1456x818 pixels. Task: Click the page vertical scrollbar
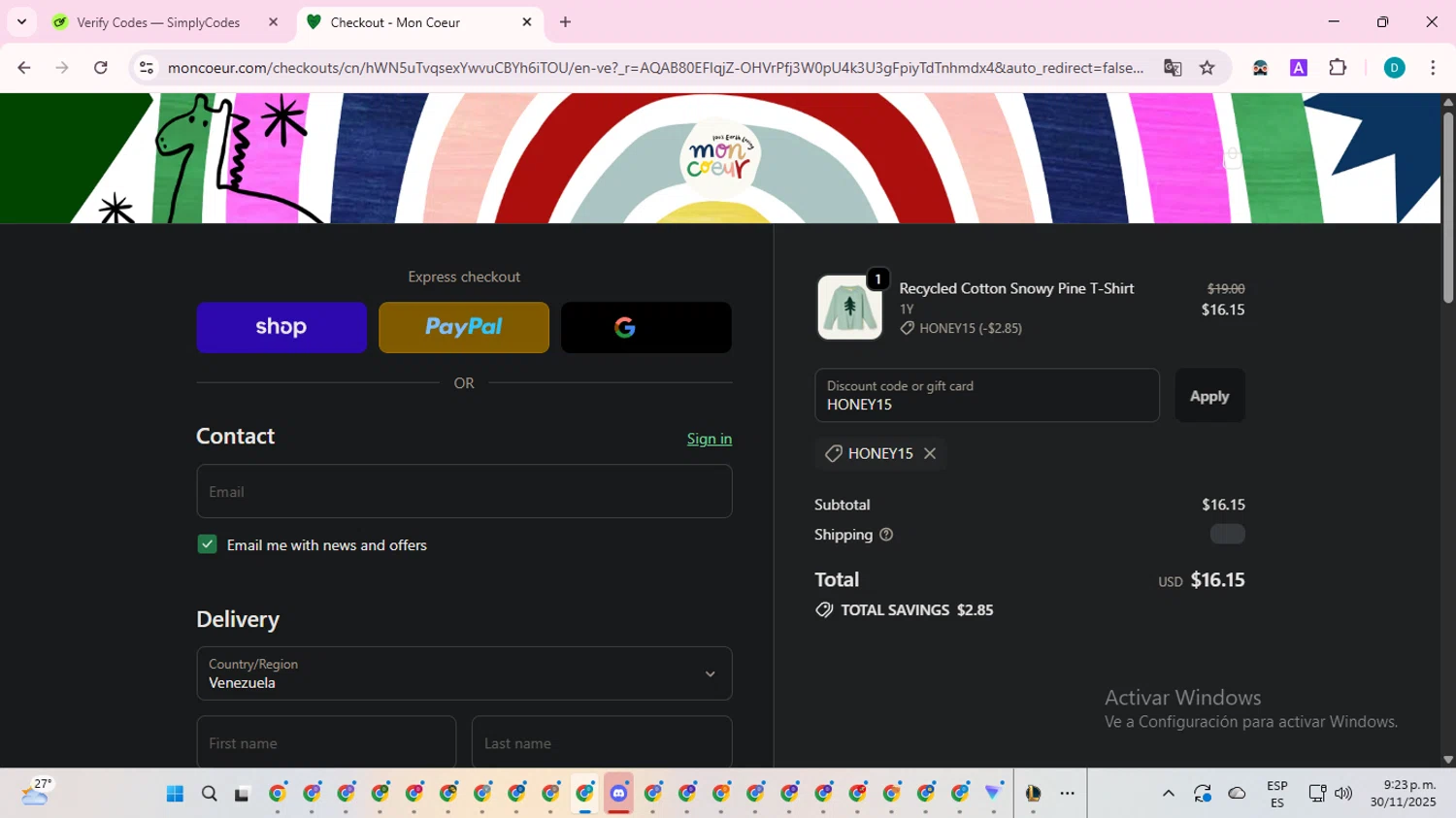[x=1448, y=209]
